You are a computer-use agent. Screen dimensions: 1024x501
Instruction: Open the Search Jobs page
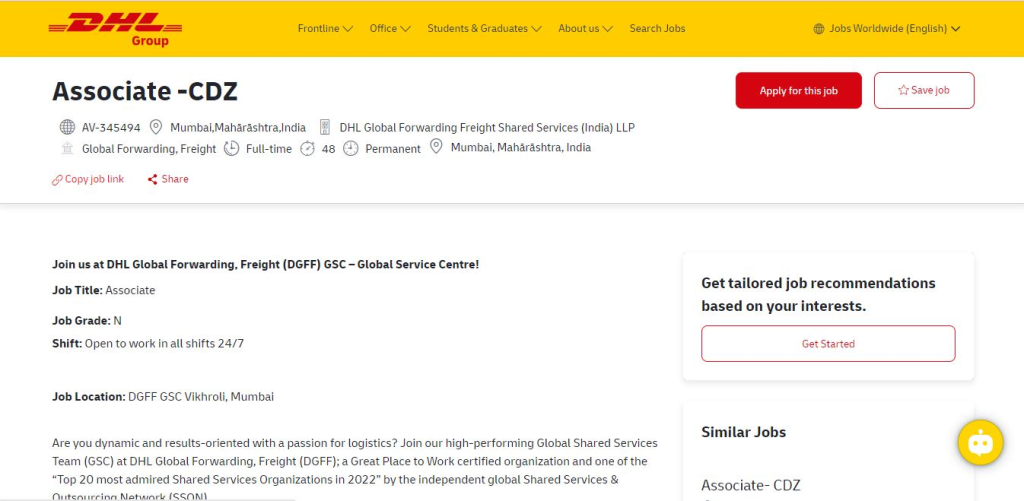tap(658, 29)
